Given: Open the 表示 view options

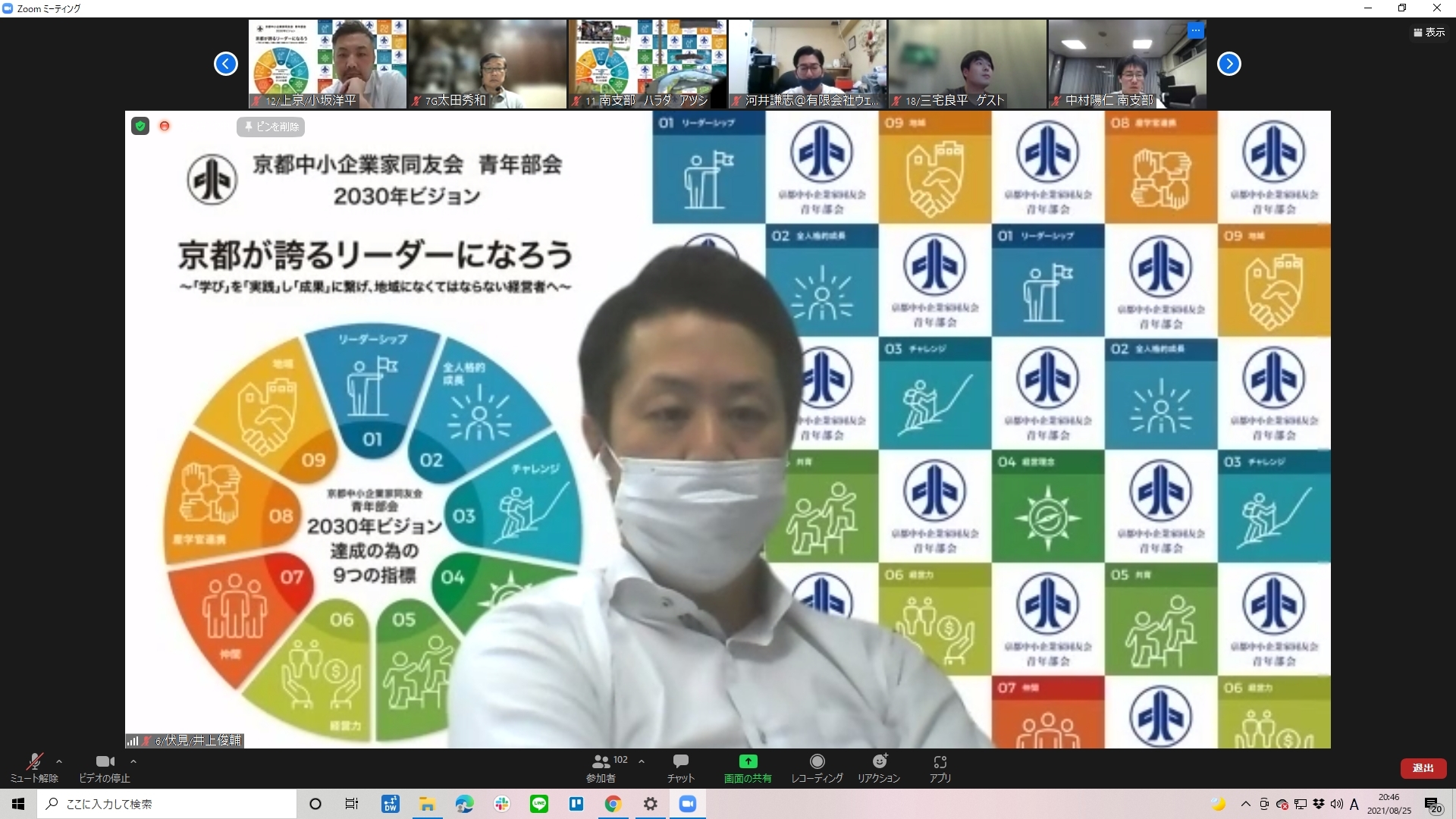Looking at the screenshot, I should click(1429, 32).
